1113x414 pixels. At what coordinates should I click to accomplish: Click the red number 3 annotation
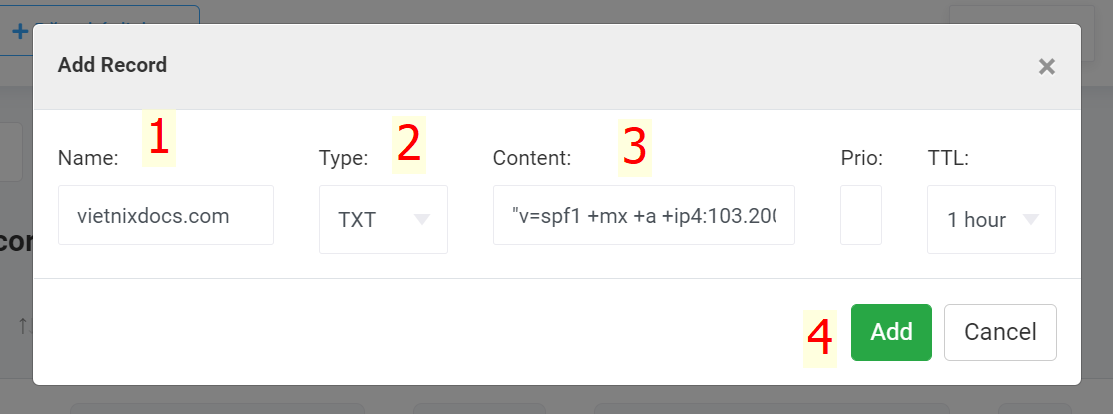pyautogui.click(x=635, y=148)
